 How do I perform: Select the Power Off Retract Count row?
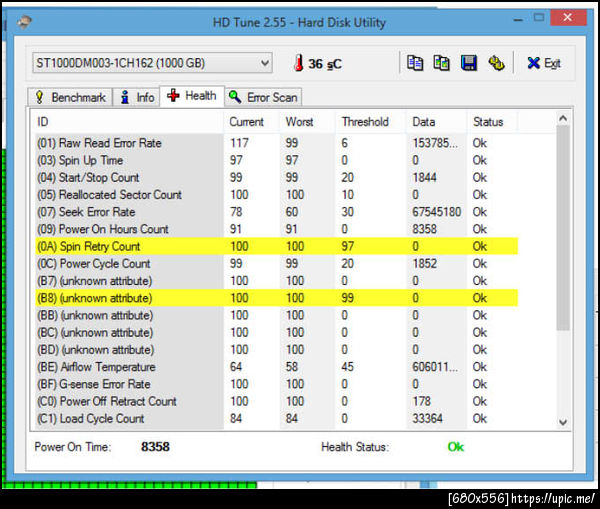click(x=276, y=401)
